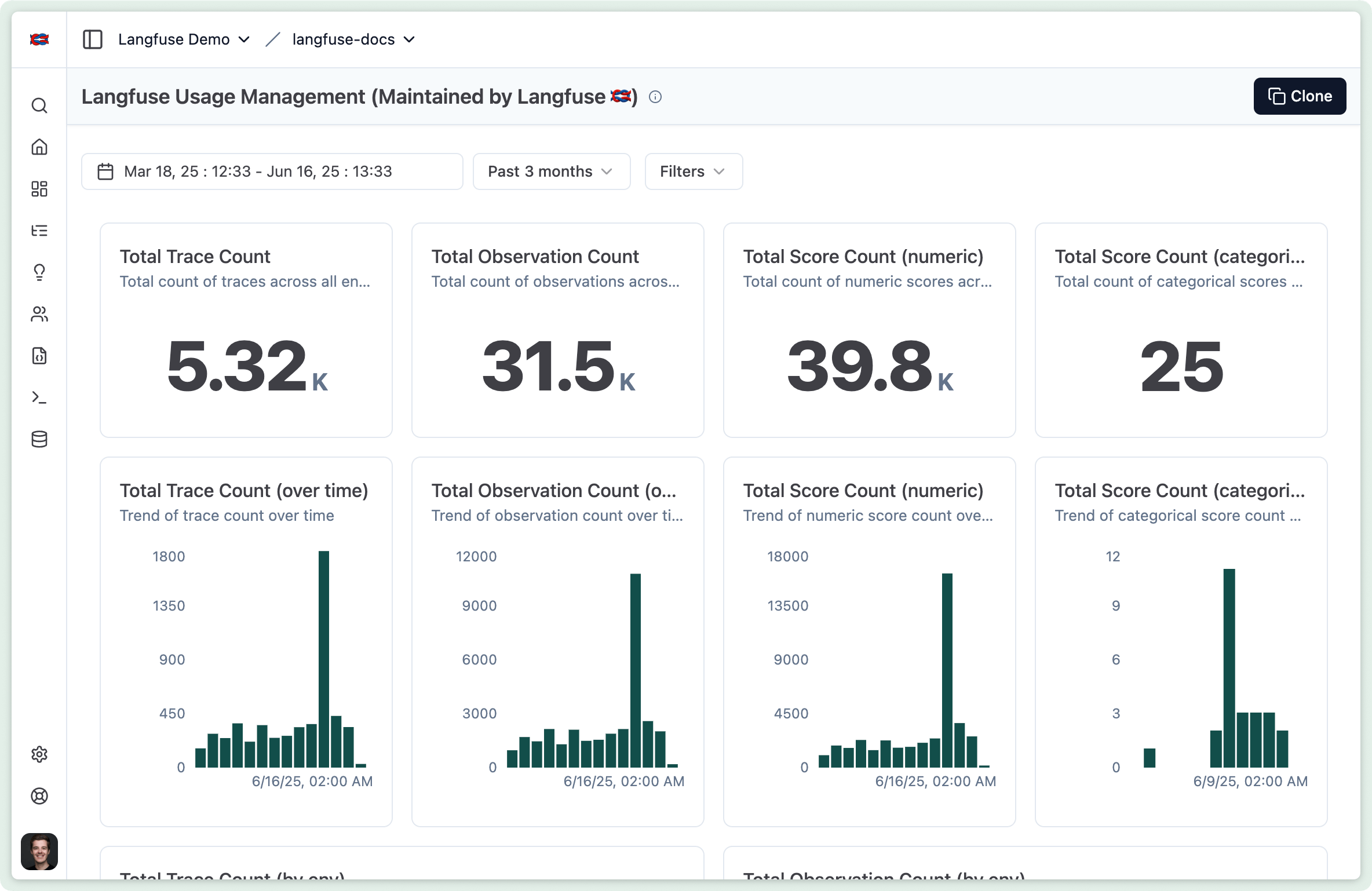Expand the Langfuse Demo organization selector

[183, 39]
